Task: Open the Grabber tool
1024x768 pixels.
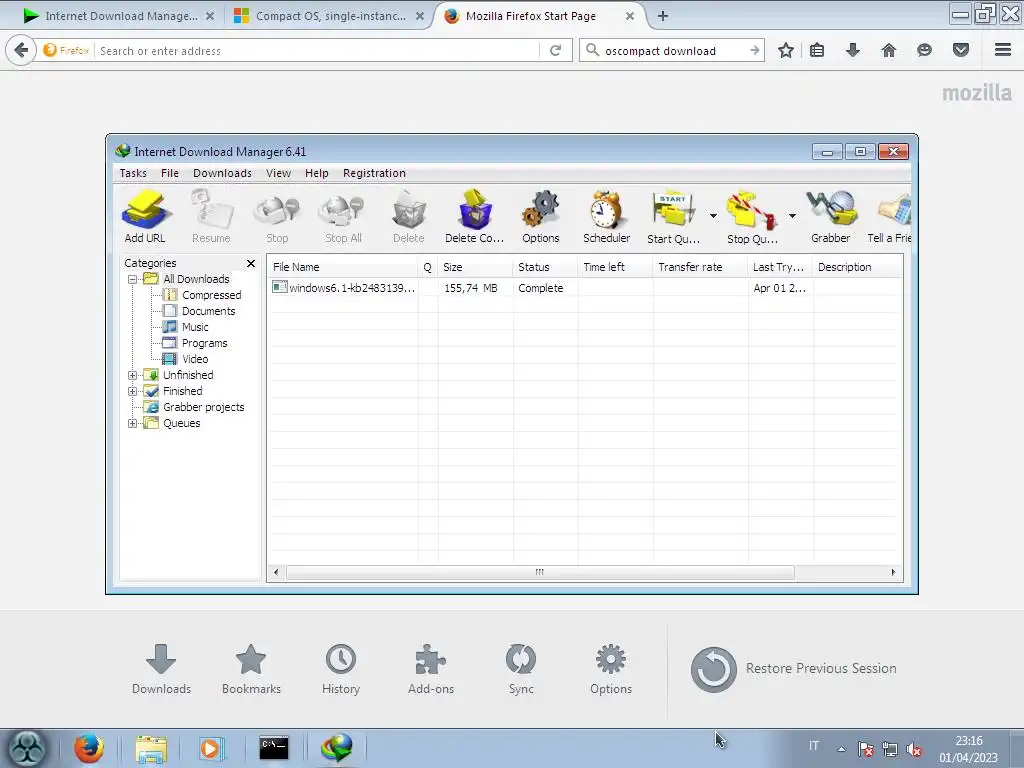Action: pyautogui.click(x=831, y=217)
